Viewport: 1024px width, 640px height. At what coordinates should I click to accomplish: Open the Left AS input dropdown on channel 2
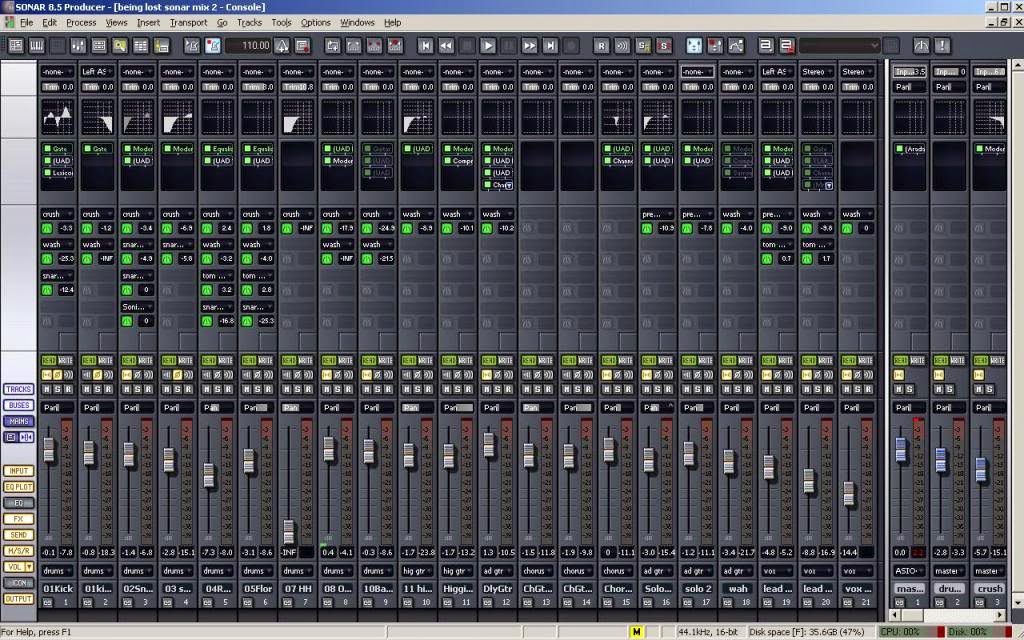point(97,72)
